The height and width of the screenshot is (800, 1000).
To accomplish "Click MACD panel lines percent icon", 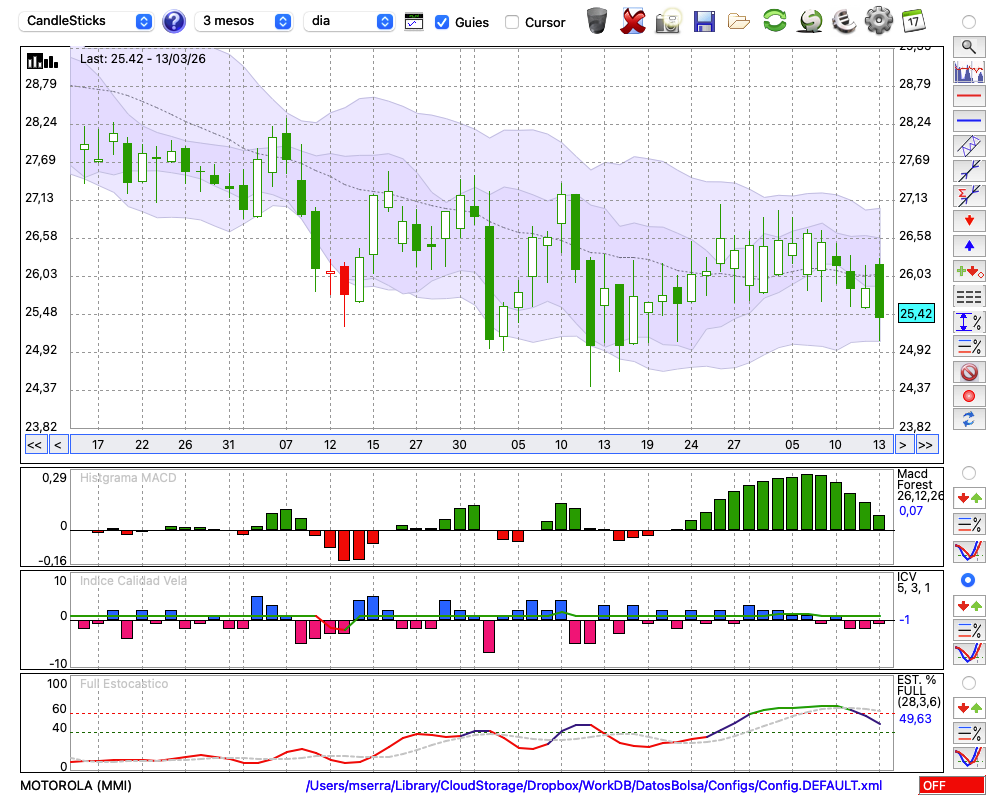I will [969, 524].
